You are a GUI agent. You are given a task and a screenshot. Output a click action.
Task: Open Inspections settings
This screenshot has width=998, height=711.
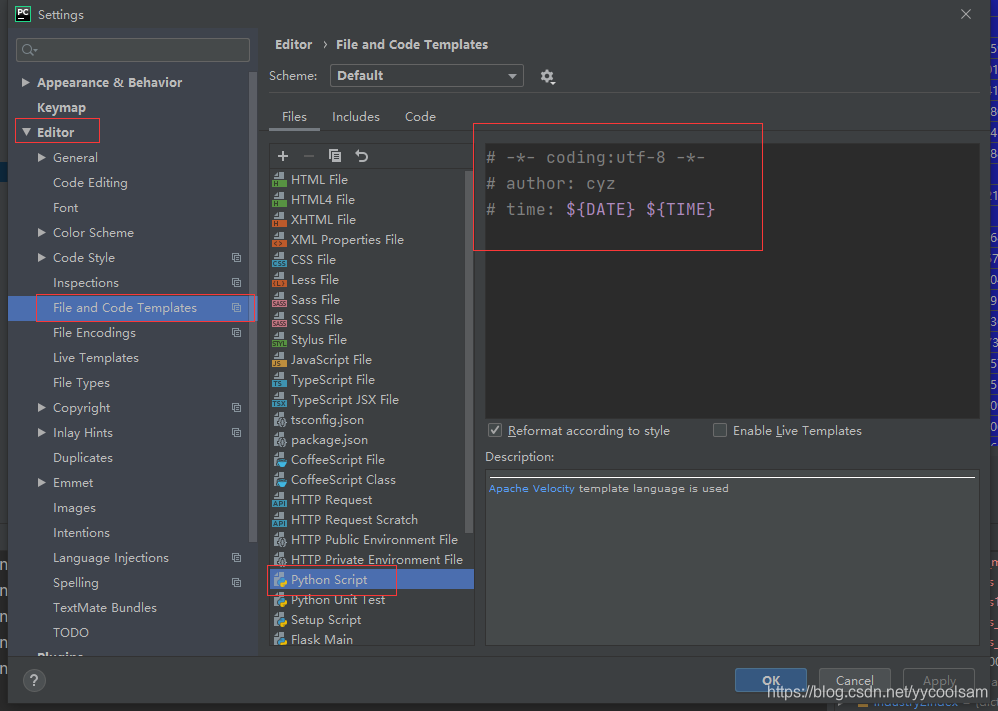click(x=86, y=283)
